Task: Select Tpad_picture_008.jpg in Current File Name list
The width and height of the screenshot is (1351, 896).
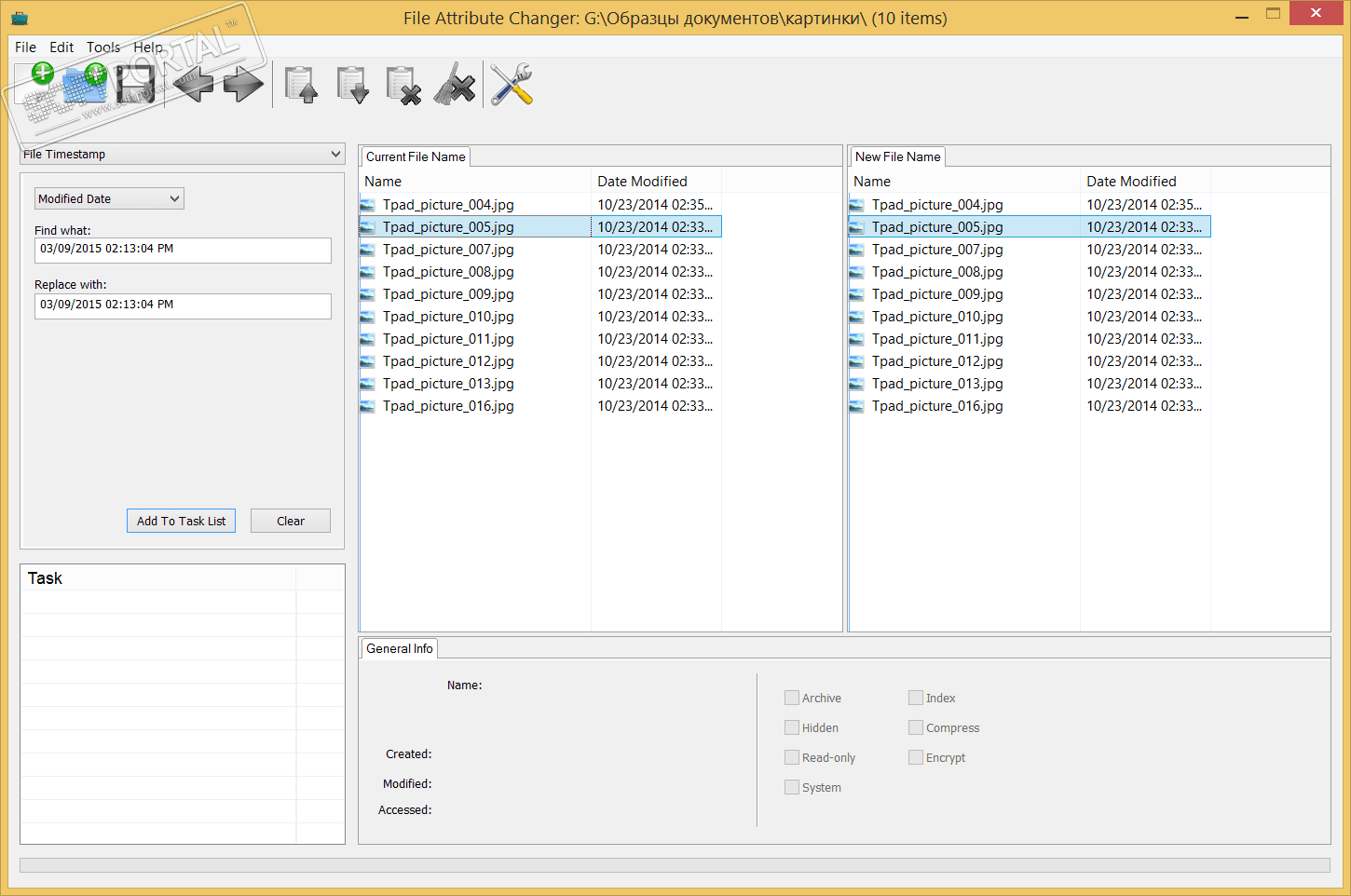Action: [x=540, y=272]
